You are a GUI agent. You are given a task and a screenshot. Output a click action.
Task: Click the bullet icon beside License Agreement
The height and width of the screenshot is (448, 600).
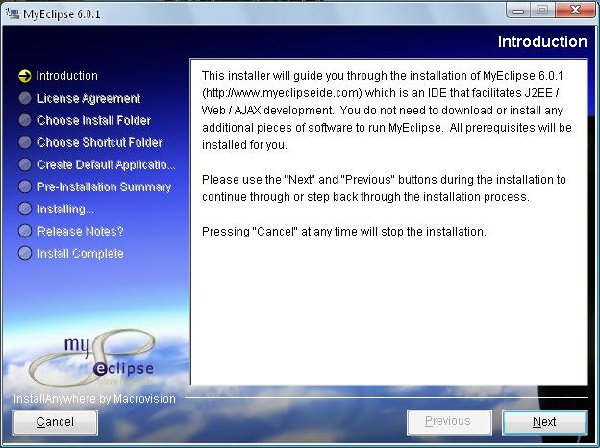click(x=25, y=98)
